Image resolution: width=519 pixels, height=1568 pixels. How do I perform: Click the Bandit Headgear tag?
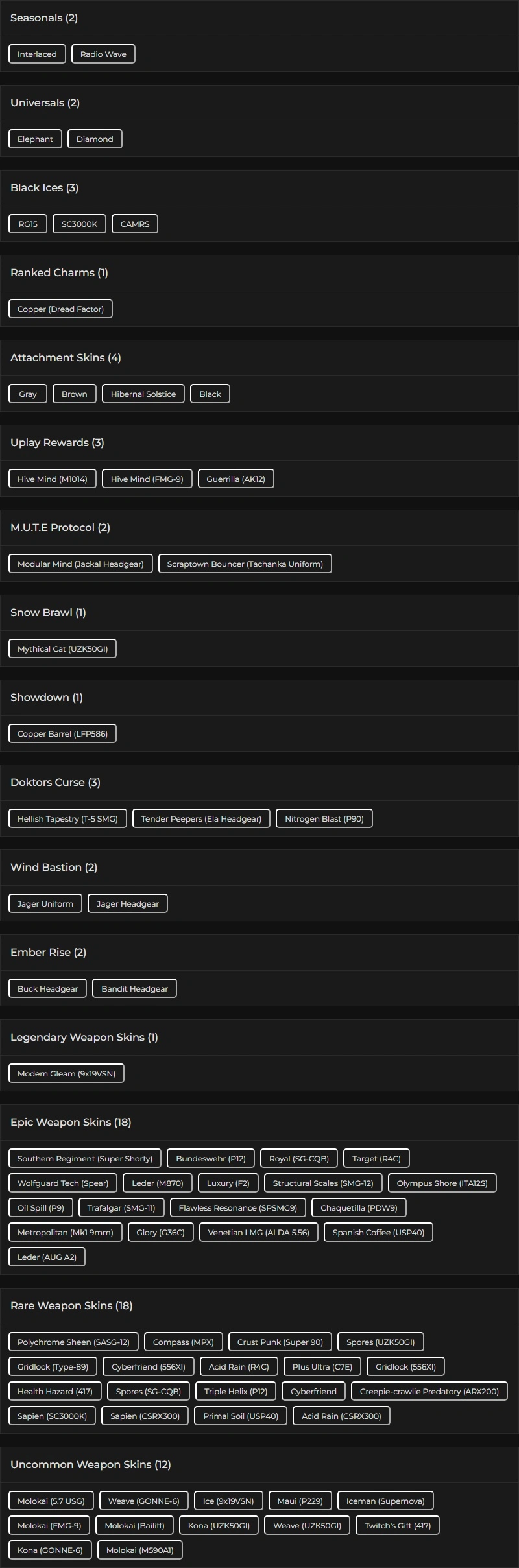pyautogui.click(x=134, y=989)
